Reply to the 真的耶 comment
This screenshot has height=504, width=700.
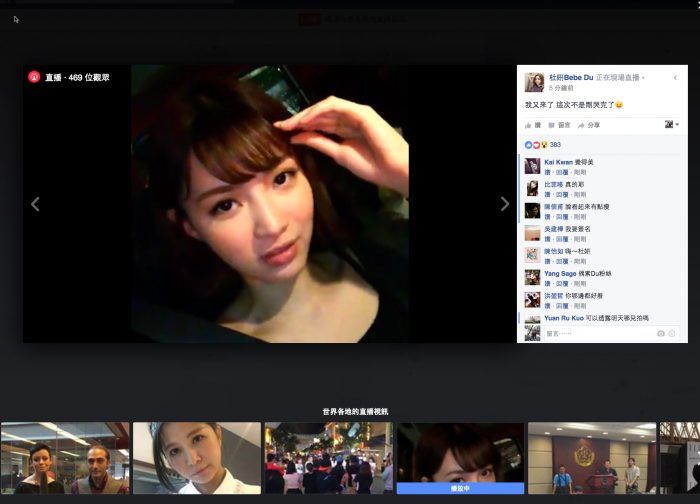pyautogui.click(x=562, y=195)
